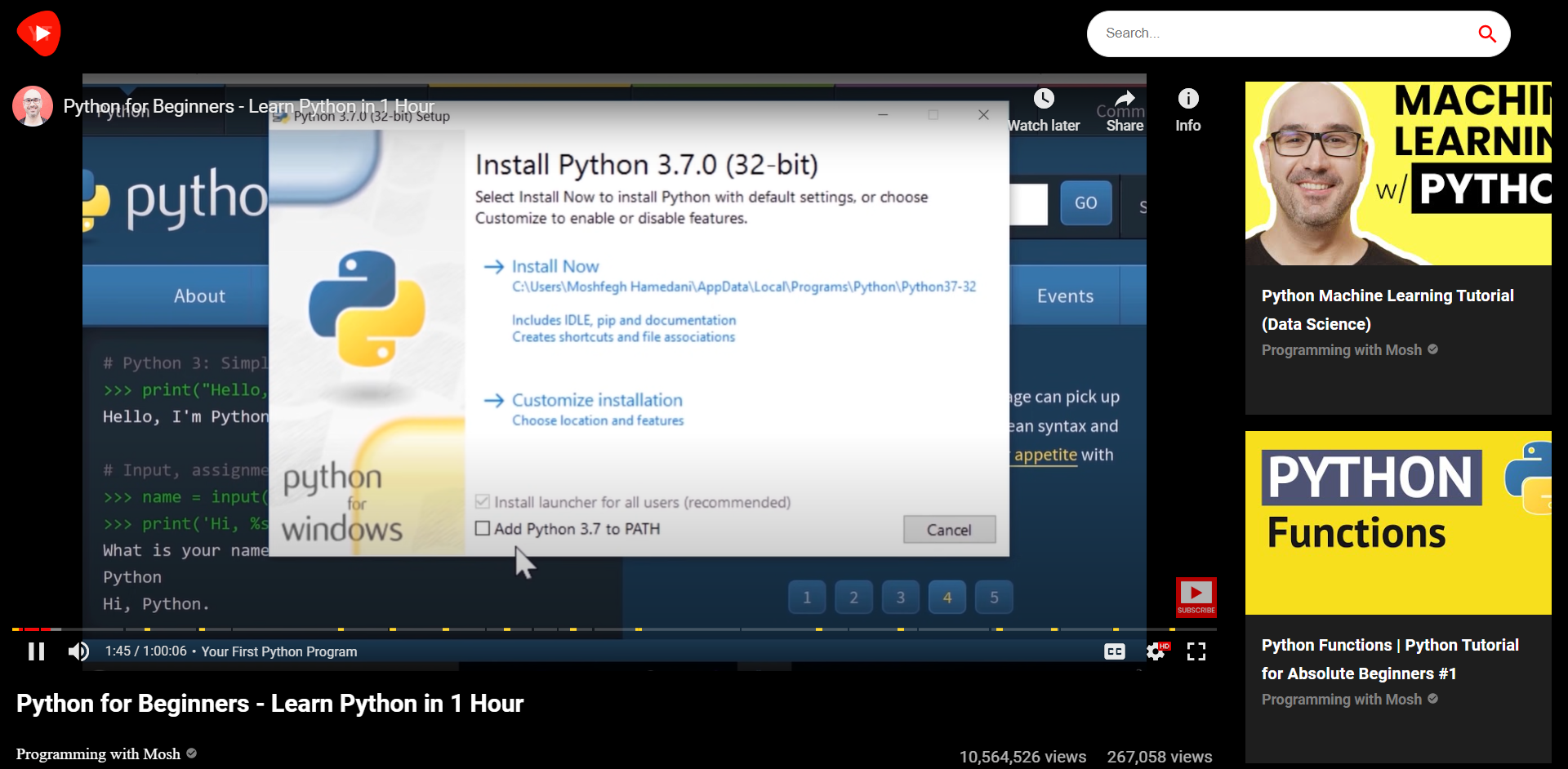Click the search magnifier icon
Image resolution: width=1568 pixels, height=769 pixels.
pos(1488,33)
